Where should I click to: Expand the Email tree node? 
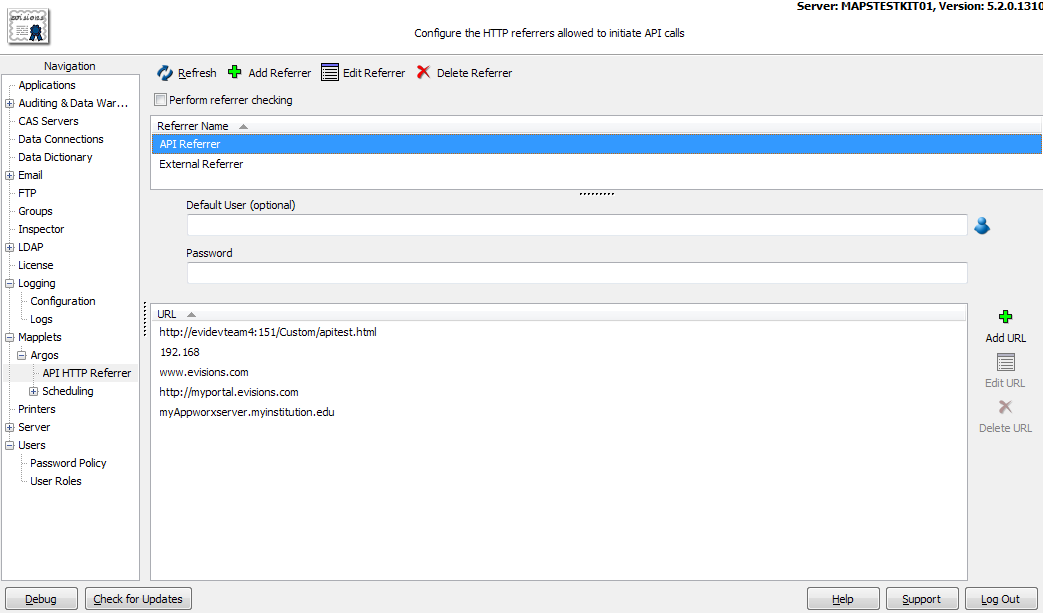pyautogui.click(x=8, y=174)
